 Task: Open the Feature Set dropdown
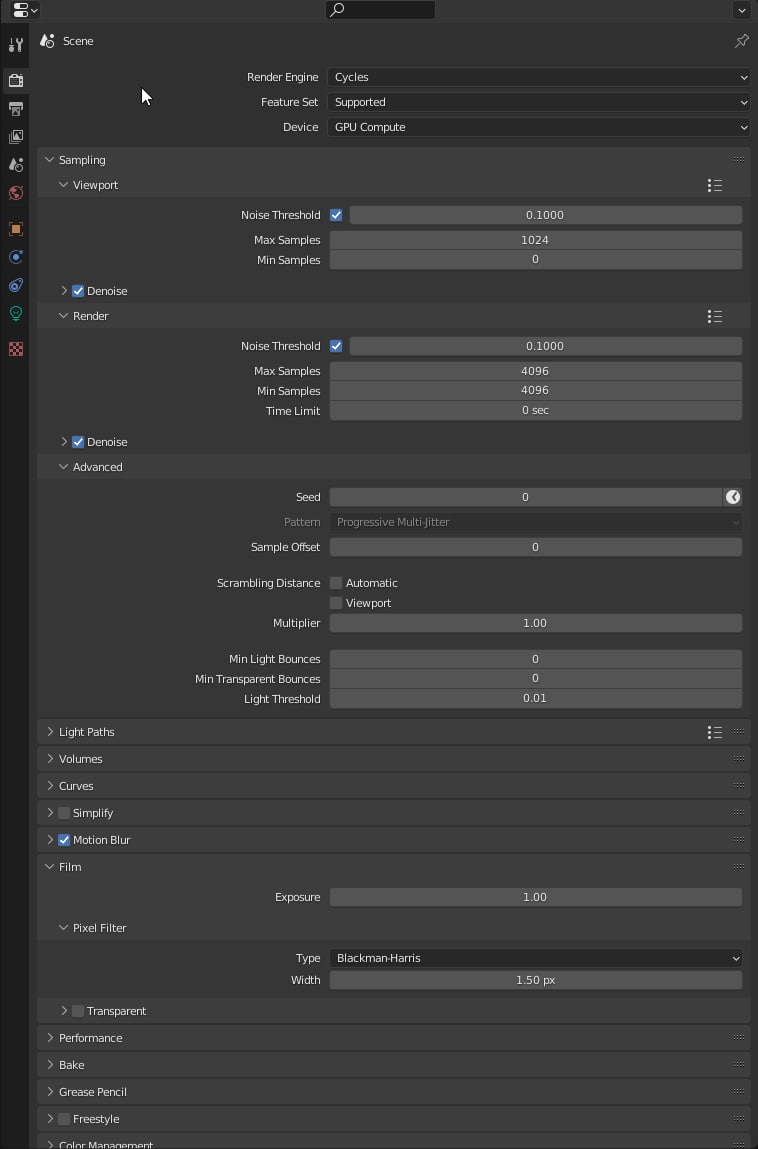pos(539,102)
